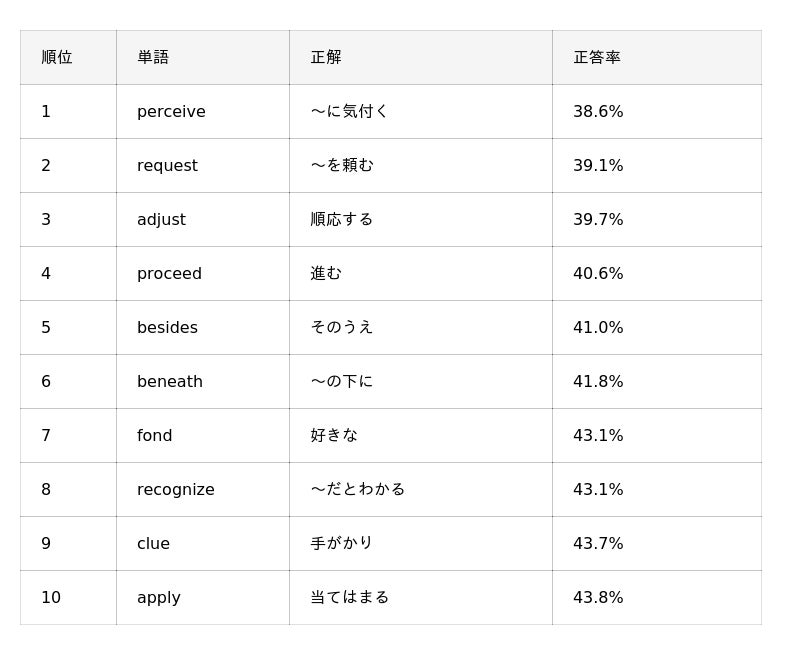Viewport: 800px width, 655px height.
Task: Click the clue cell
Action: tap(203, 544)
